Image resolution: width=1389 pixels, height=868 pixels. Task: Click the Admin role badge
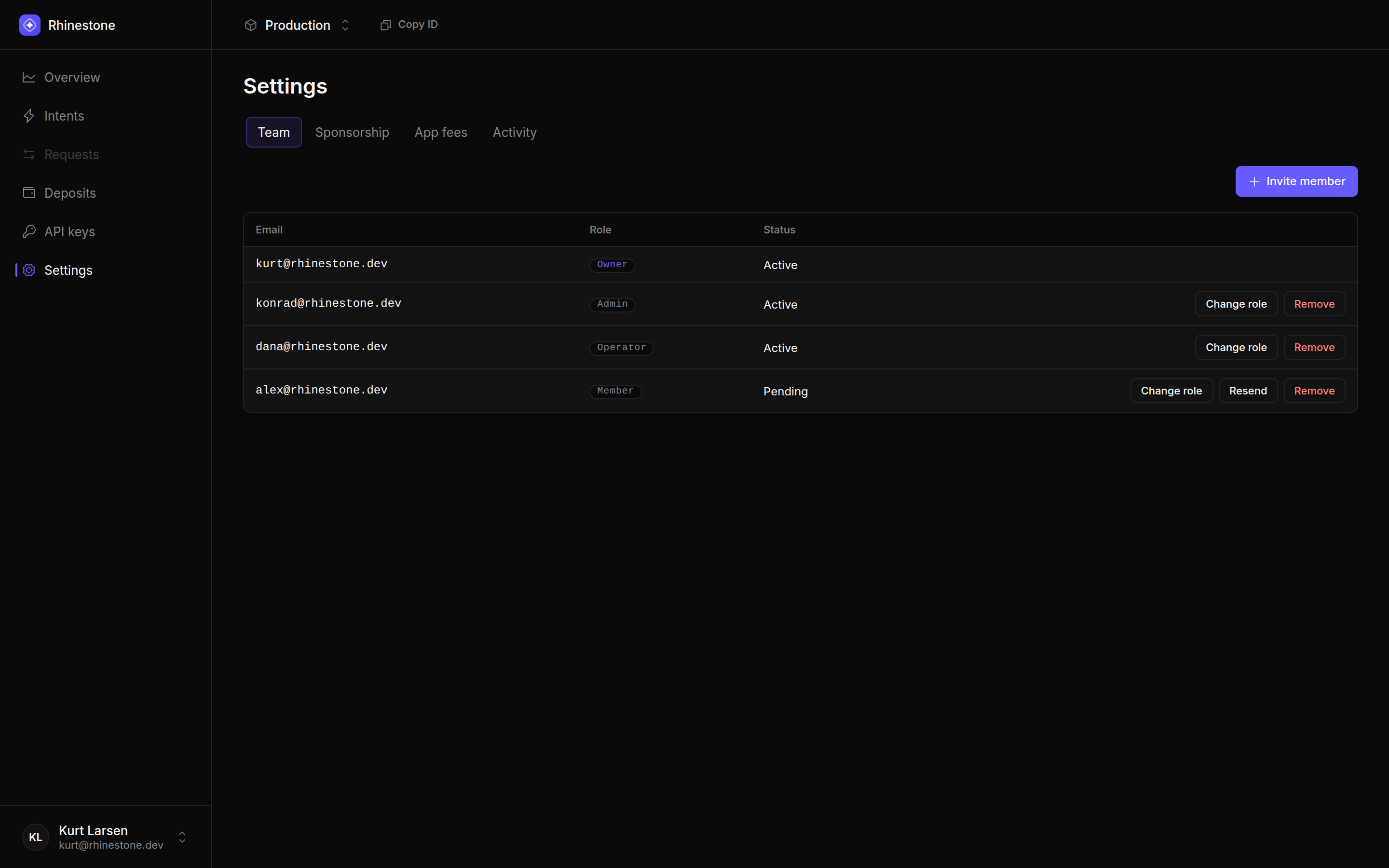coord(612,304)
